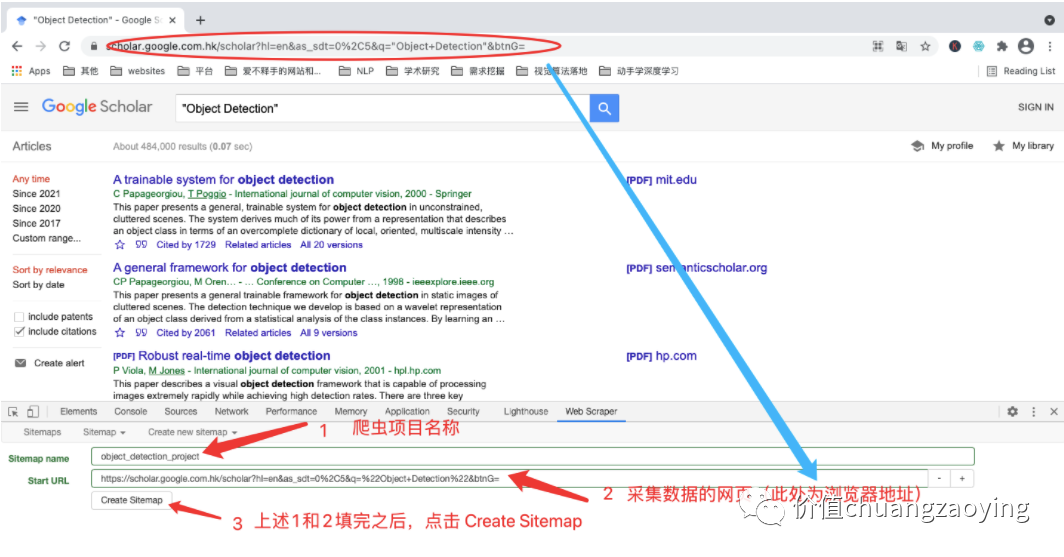Image resolution: width=1064 pixels, height=557 pixels.
Task: Go back with browser back arrow
Action: click(17, 46)
